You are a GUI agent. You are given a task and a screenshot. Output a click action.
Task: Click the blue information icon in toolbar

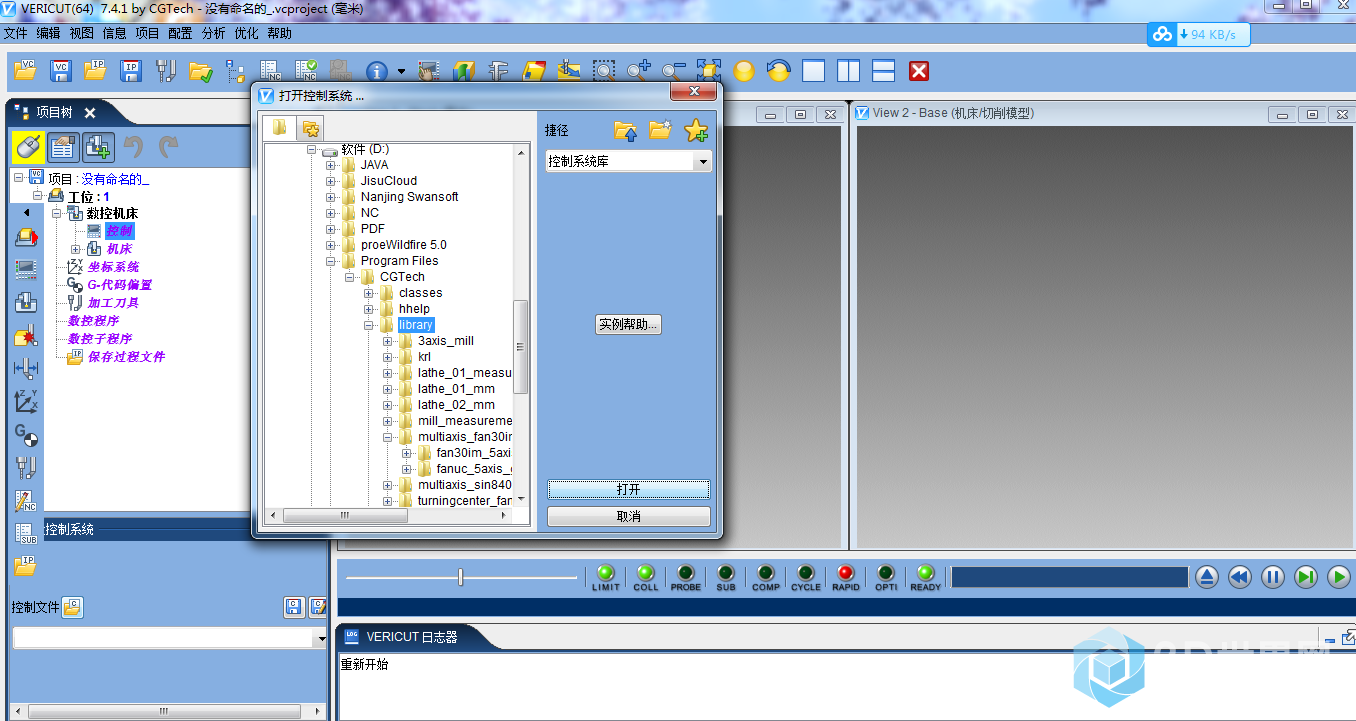377,71
